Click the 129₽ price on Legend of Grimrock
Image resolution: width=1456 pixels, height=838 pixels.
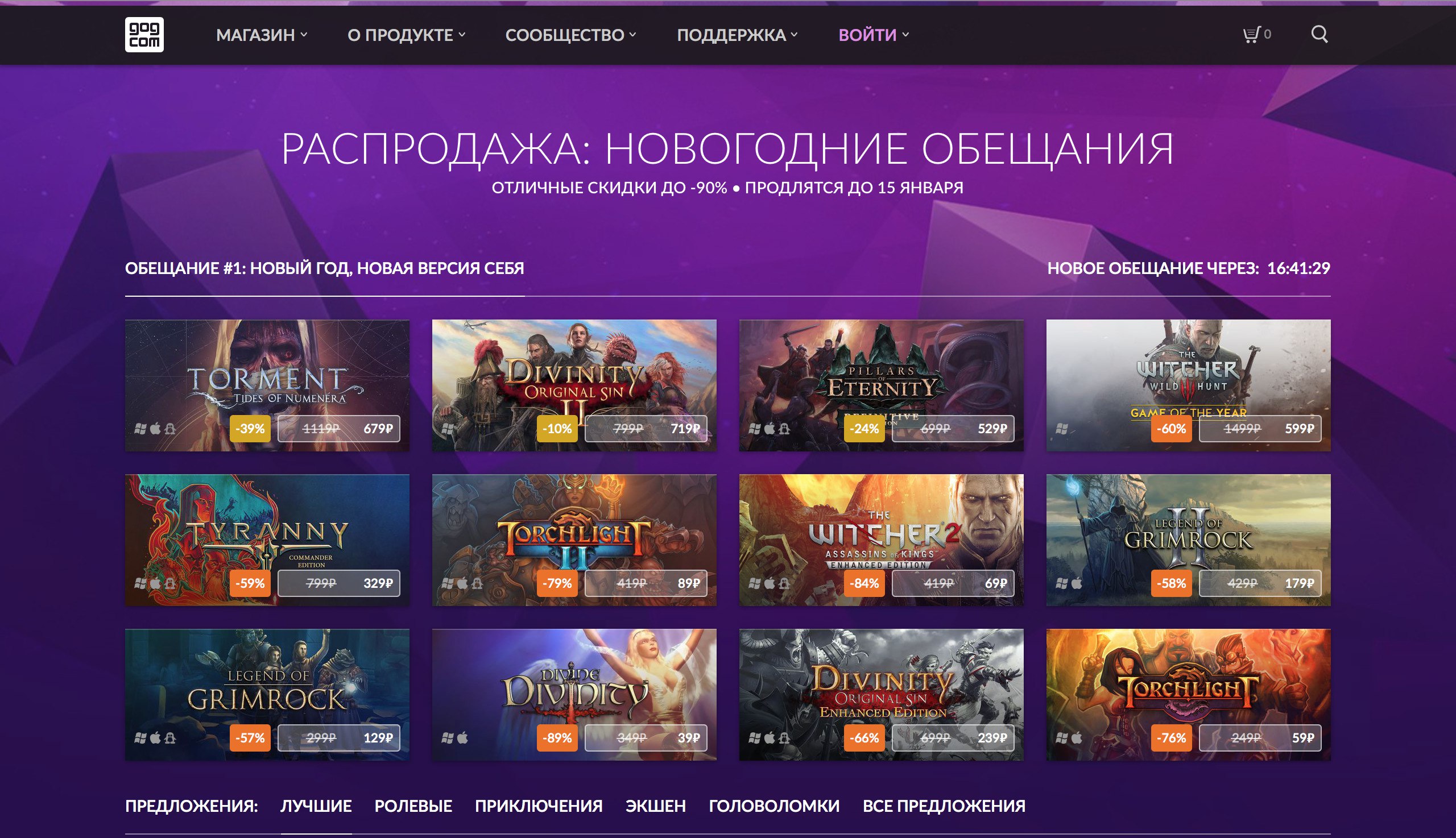pyautogui.click(x=338, y=738)
